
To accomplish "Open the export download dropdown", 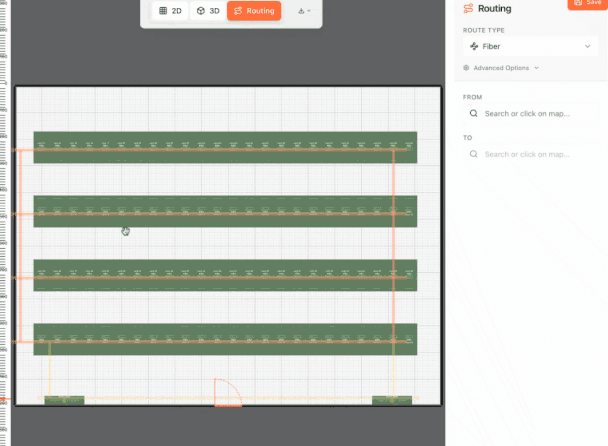I will click(304, 11).
